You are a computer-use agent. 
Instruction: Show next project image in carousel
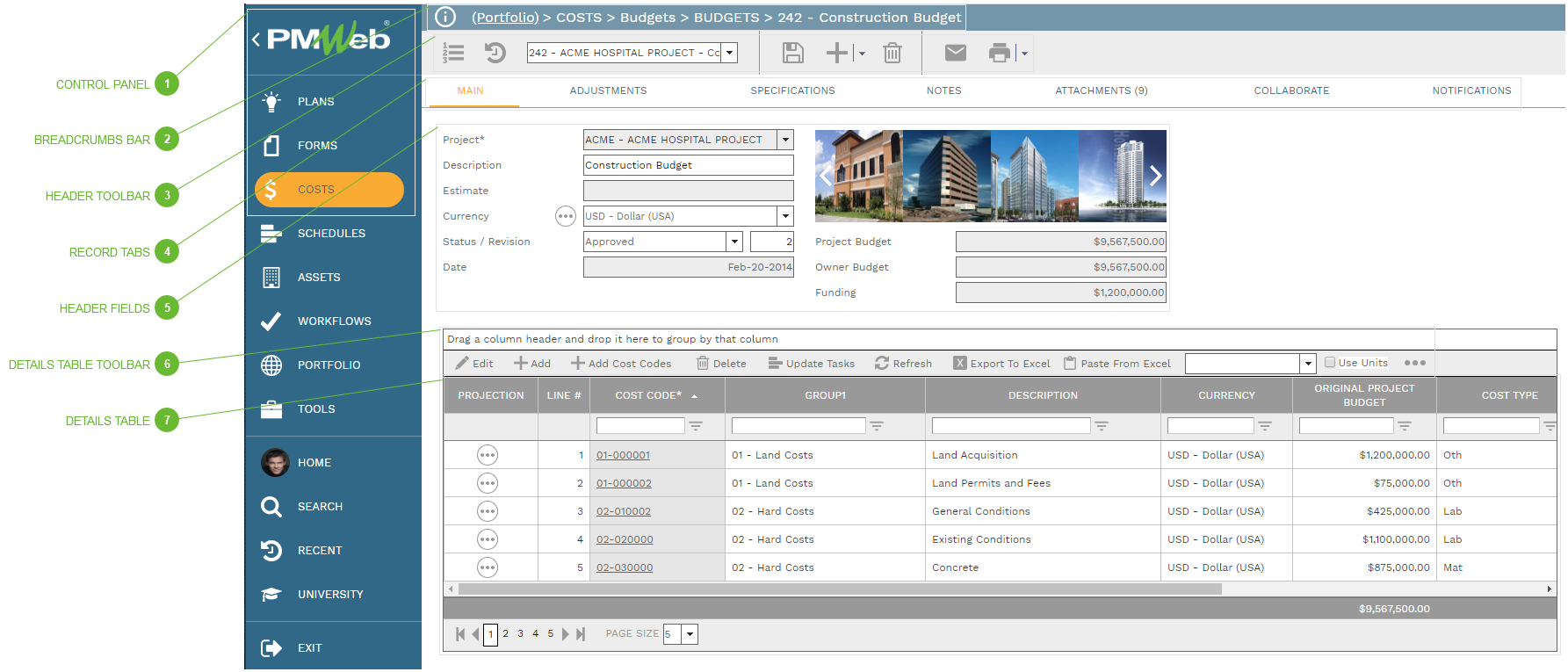pyautogui.click(x=1155, y=176)
